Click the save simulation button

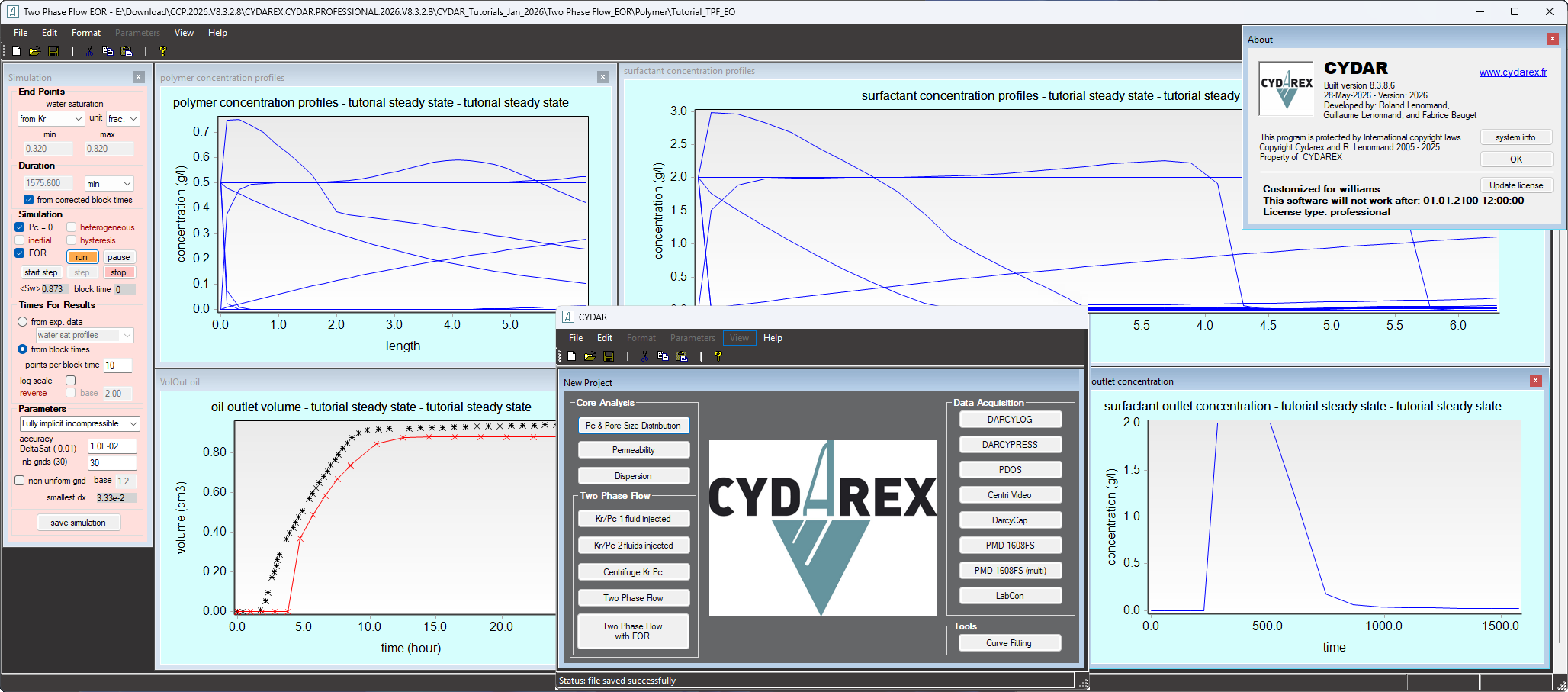[78, 523]
